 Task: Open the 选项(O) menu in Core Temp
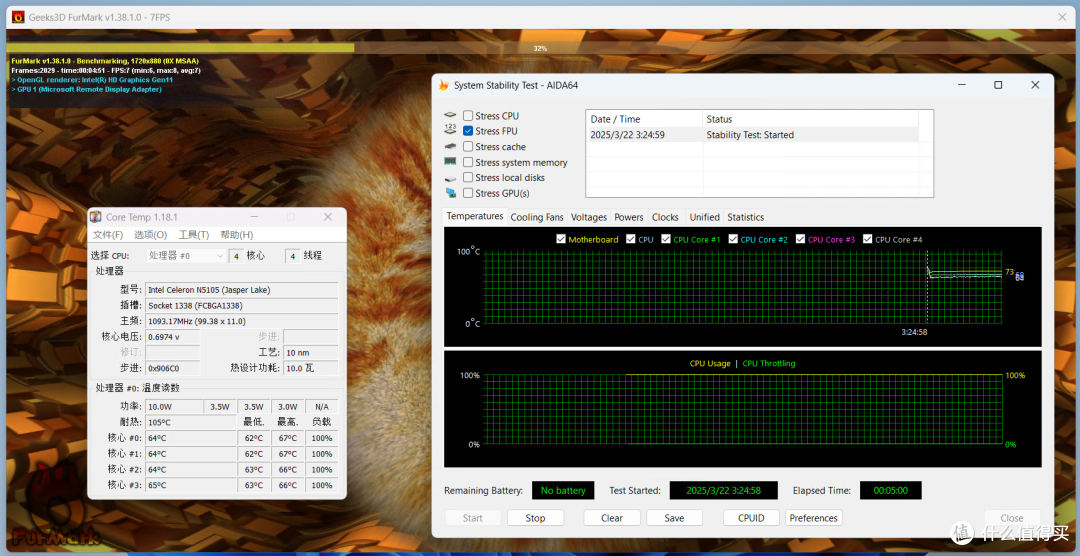(x=150, y=235)
